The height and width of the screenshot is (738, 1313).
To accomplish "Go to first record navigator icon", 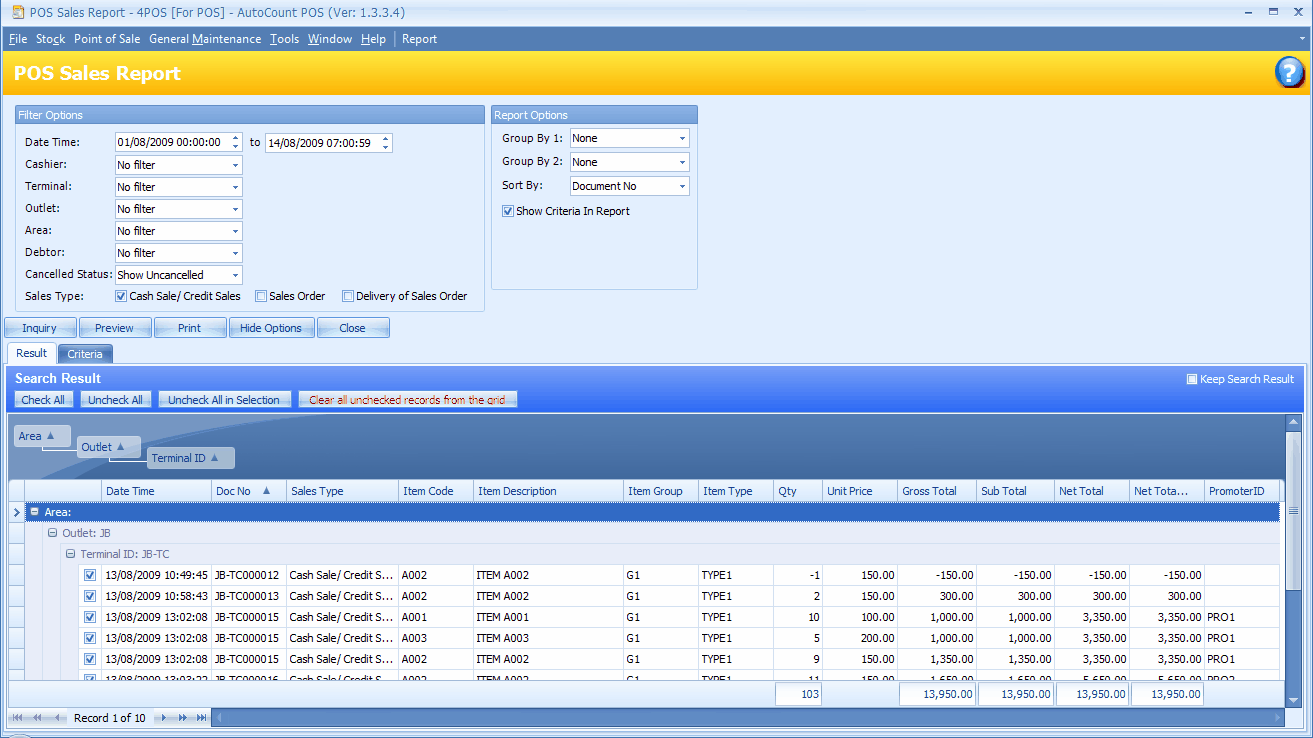I will click(x=18, y=718).
